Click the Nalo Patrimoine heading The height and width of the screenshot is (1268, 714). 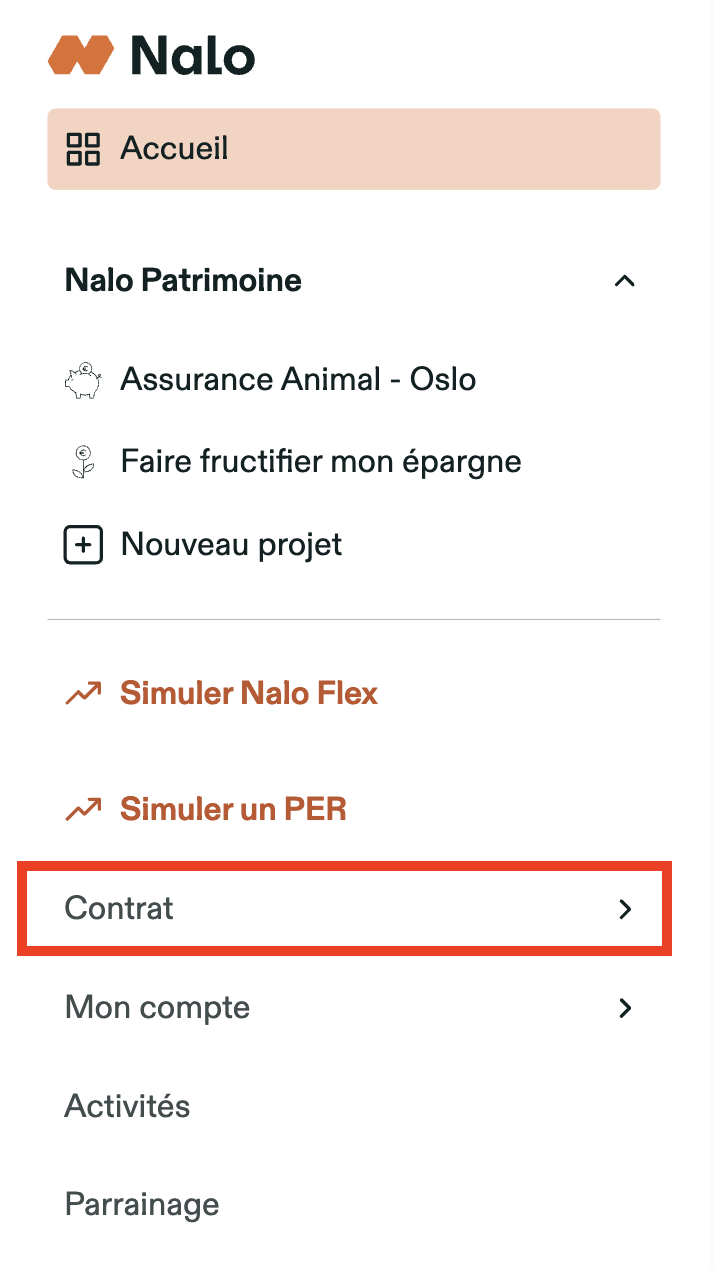183,281
